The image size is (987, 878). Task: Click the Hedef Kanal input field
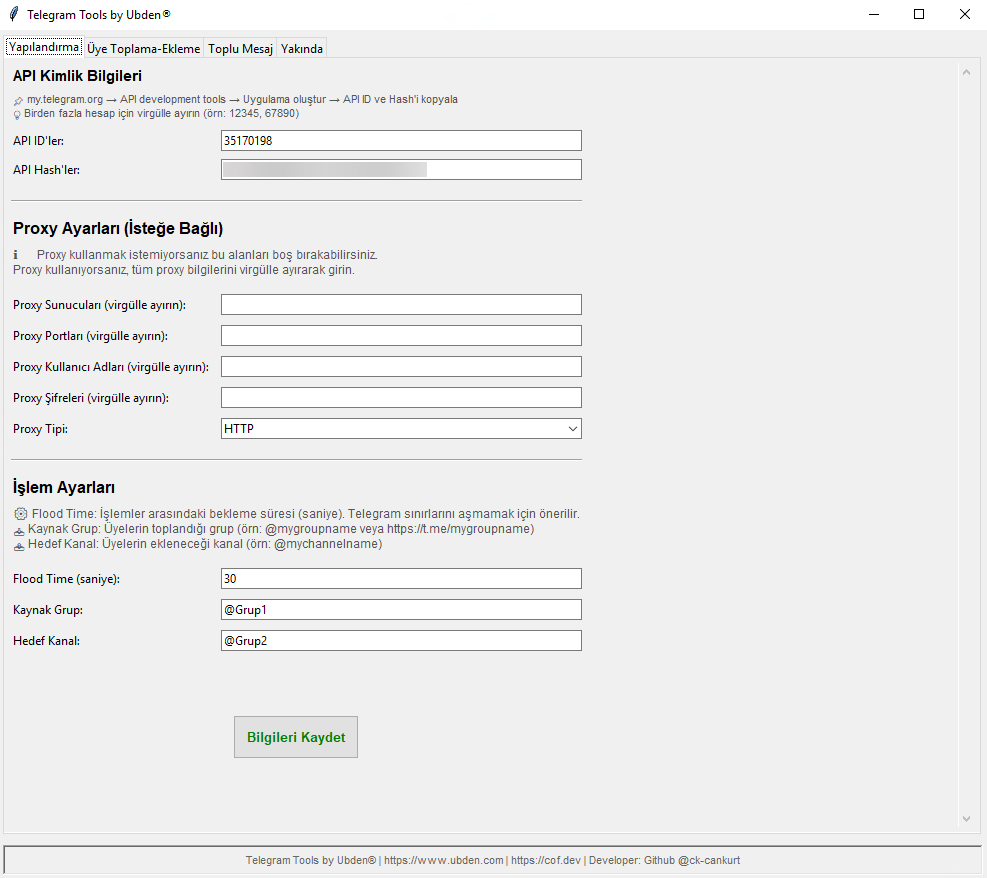401,641
